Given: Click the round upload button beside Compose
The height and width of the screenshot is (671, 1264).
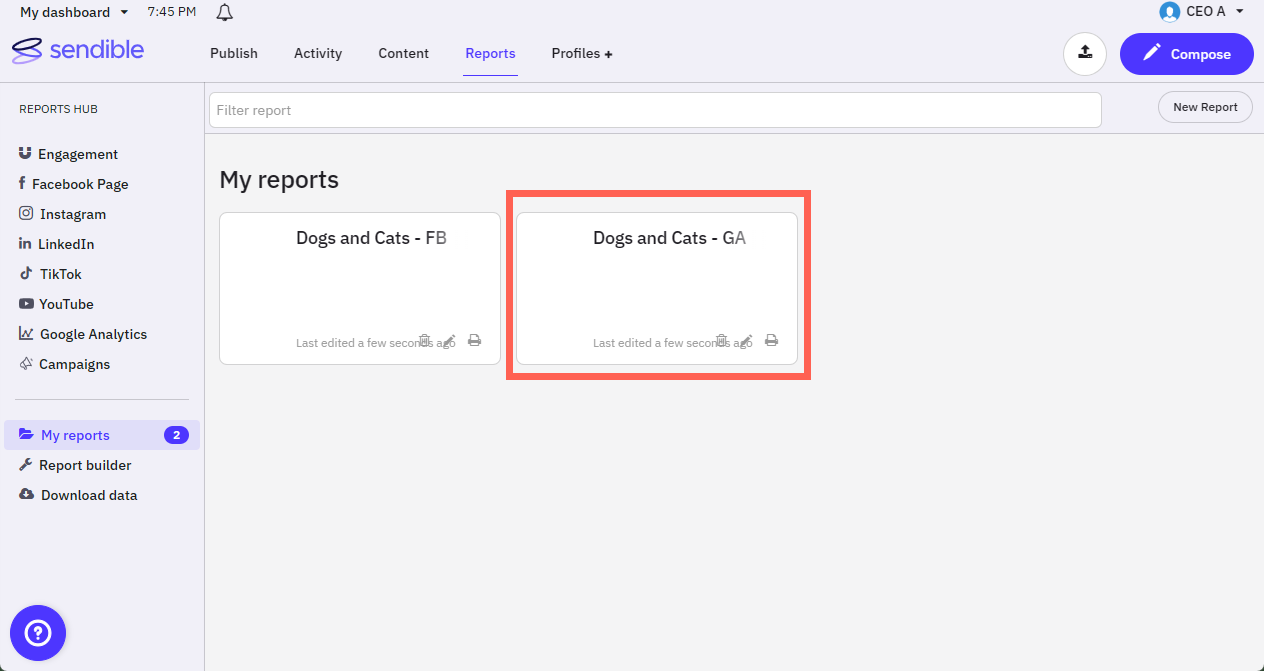Looking at the screenshot, I should tap(1085, 54).
